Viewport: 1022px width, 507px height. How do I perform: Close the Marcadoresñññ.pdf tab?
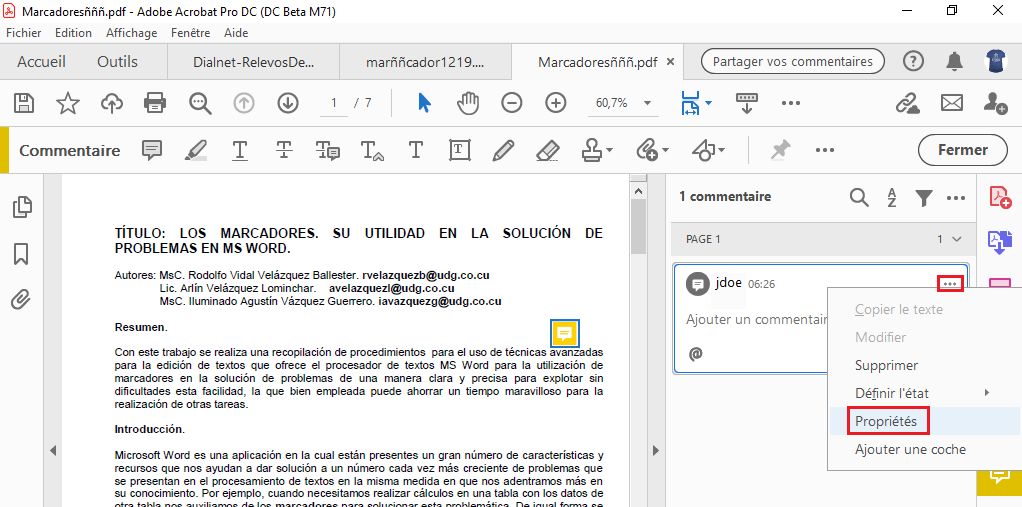(671, 63)
